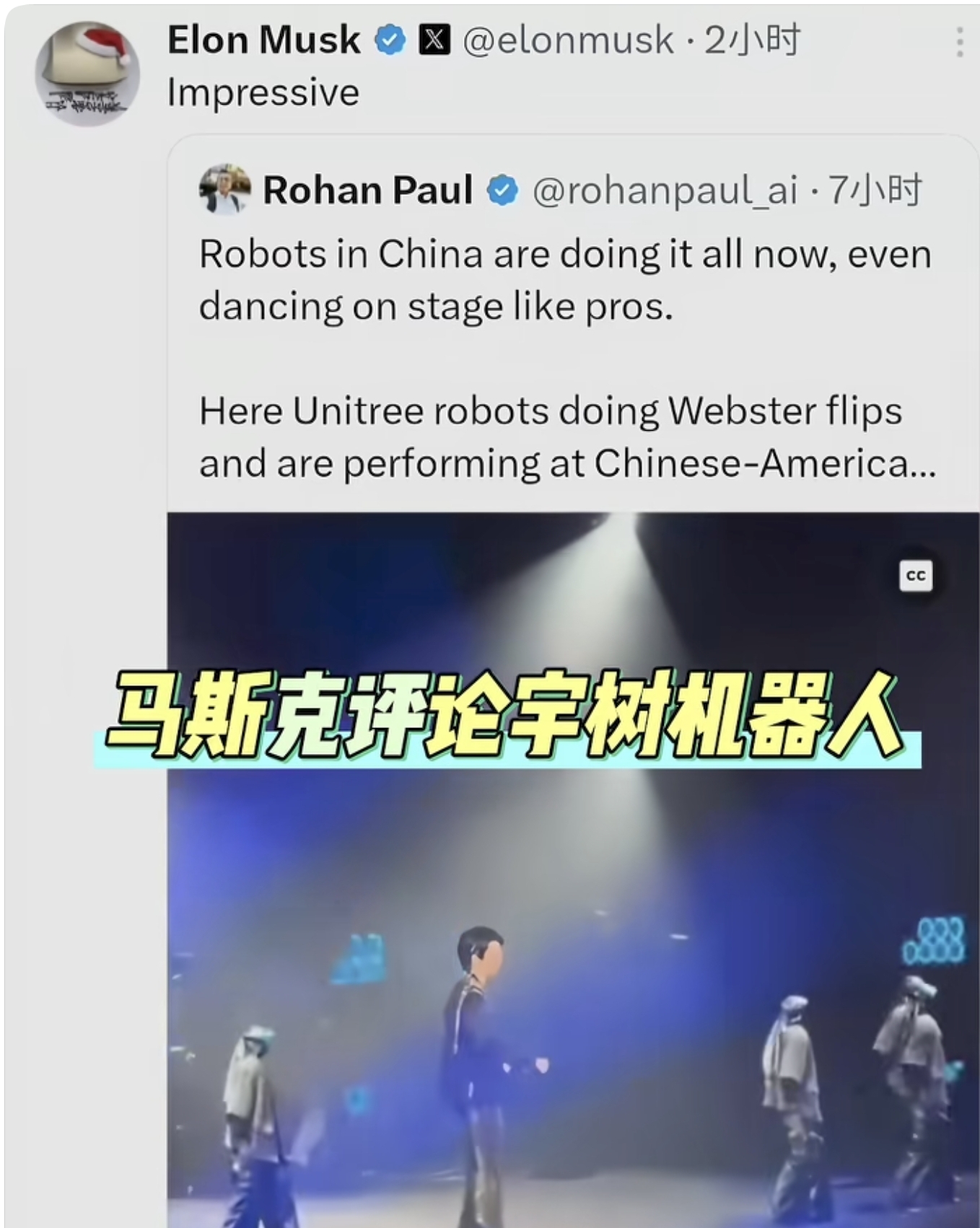Image resolution: width=980 pixels, height=1228 pixels.
Task: Click the 'Impressive' post text
Action: coord(263,92)
